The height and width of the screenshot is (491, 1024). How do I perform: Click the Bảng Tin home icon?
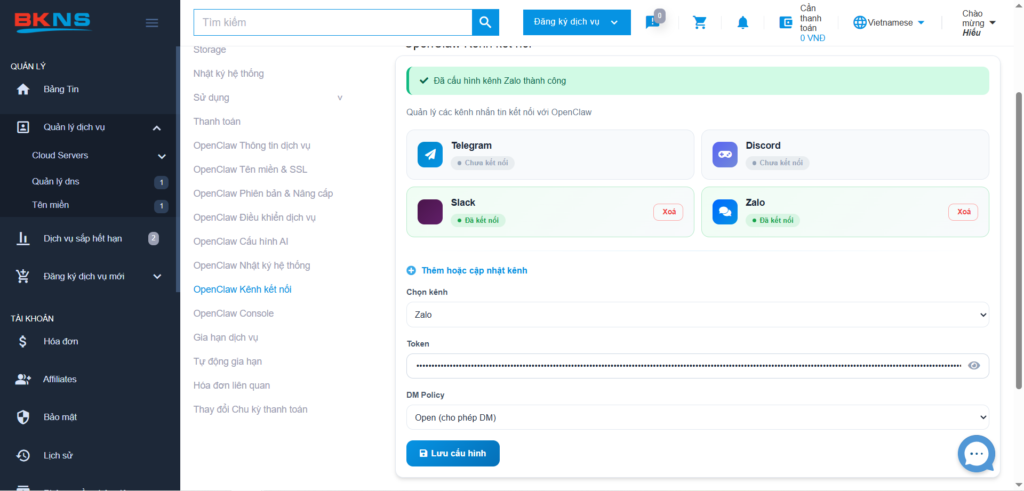click(x=23, y=89)
